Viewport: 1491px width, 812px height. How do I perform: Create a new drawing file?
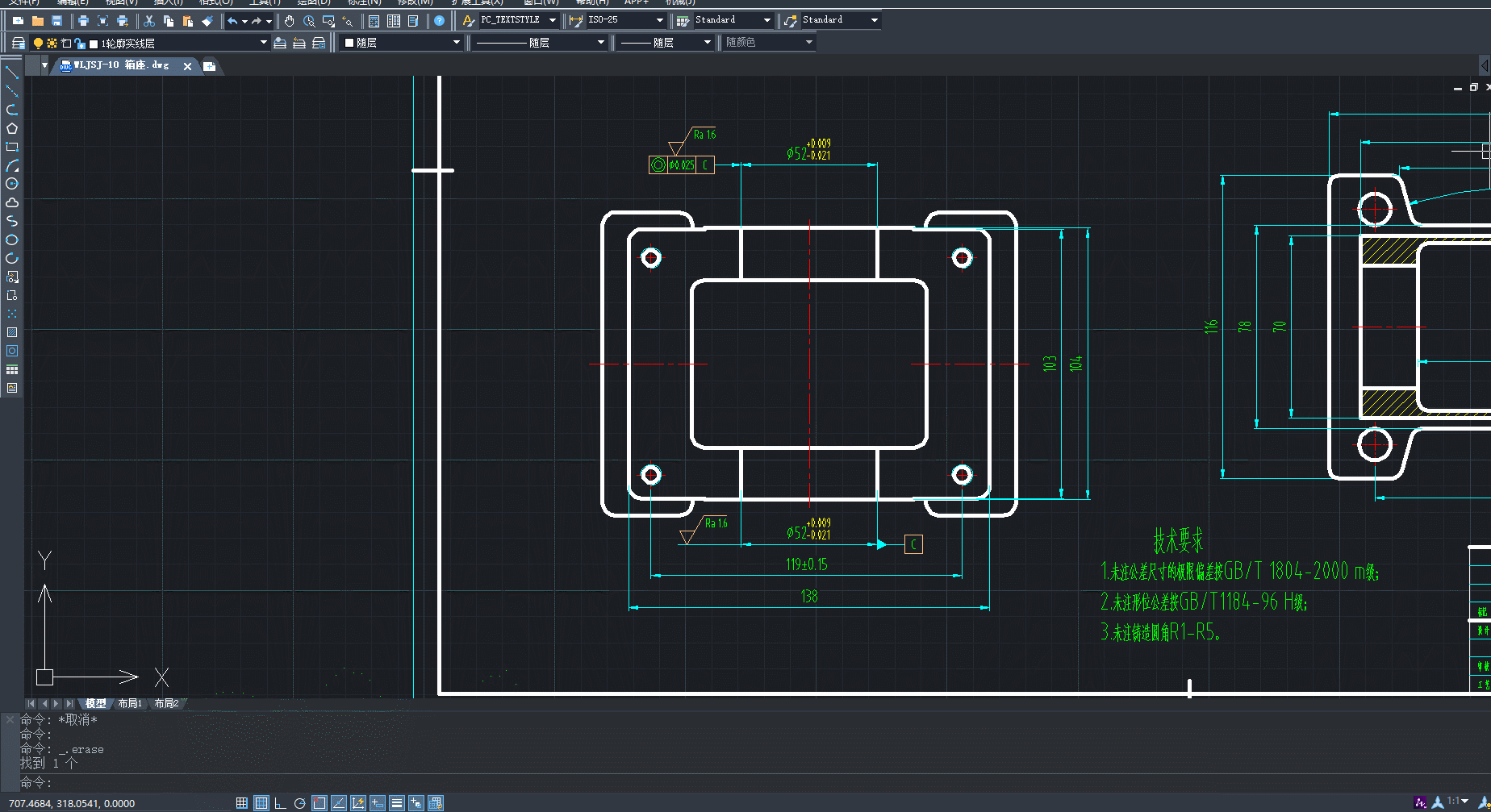click(18, 20)
